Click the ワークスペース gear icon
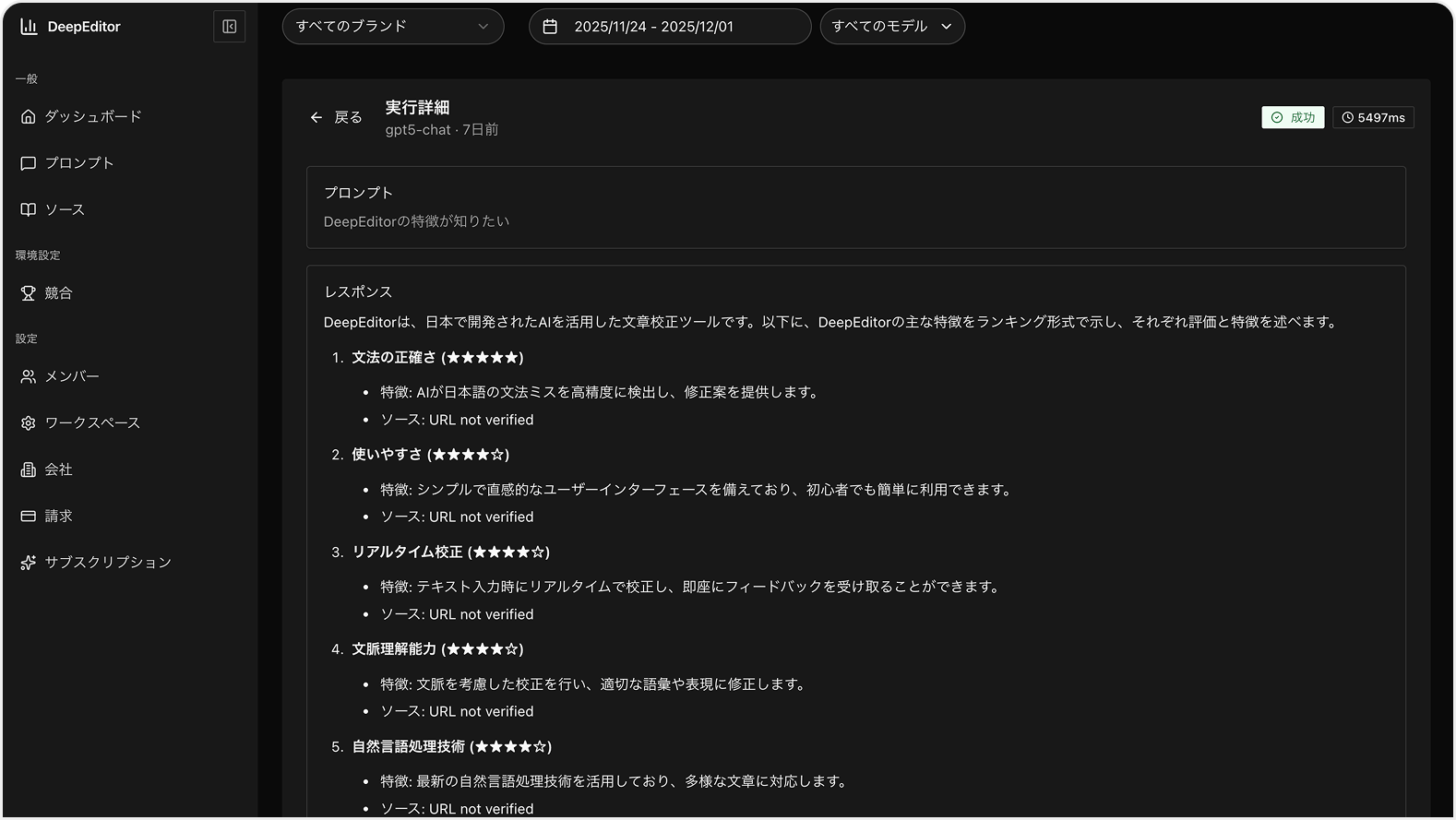This screenshot has height=820, width=1456. point(29,423)
